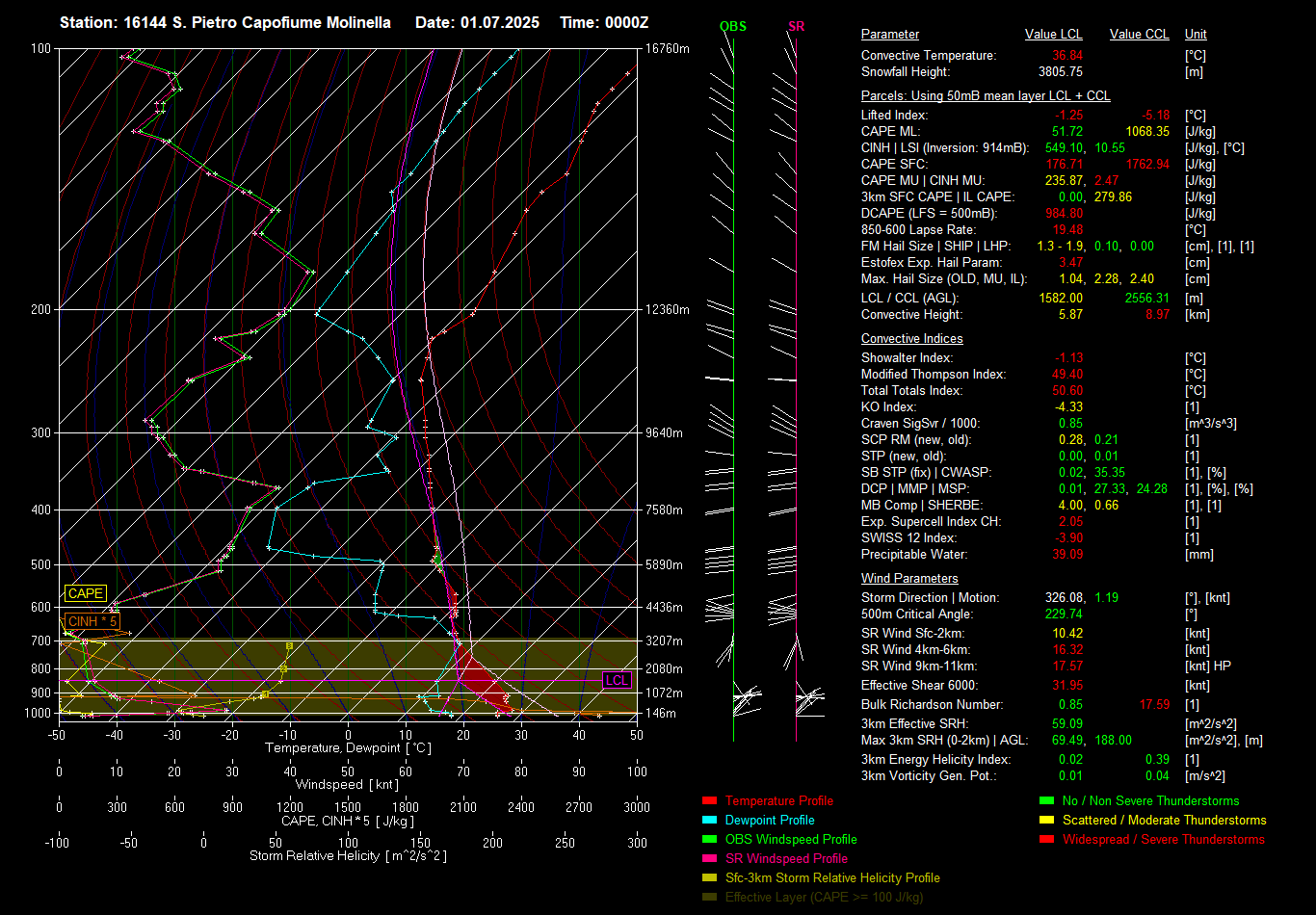Click the CAPE SFC value 1762.94
This screenshot has width=1316, height=915.
[1147, 164]
